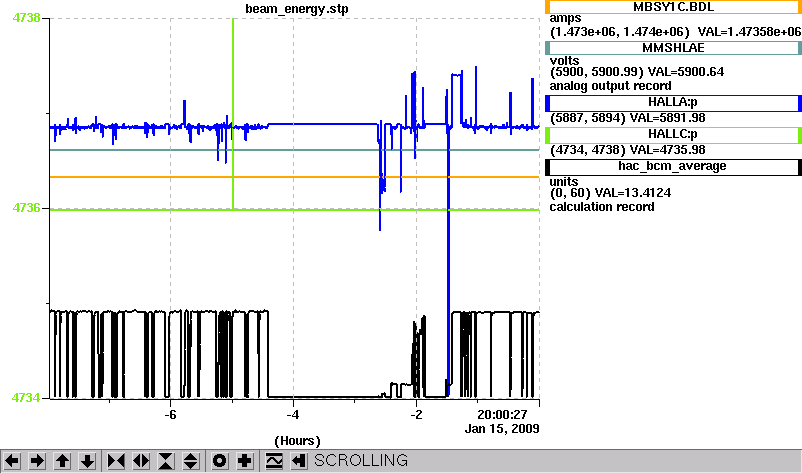The image size is (802, 473).
Task: Click the 4734 y-axis label
Action: (x=26, y=398)
